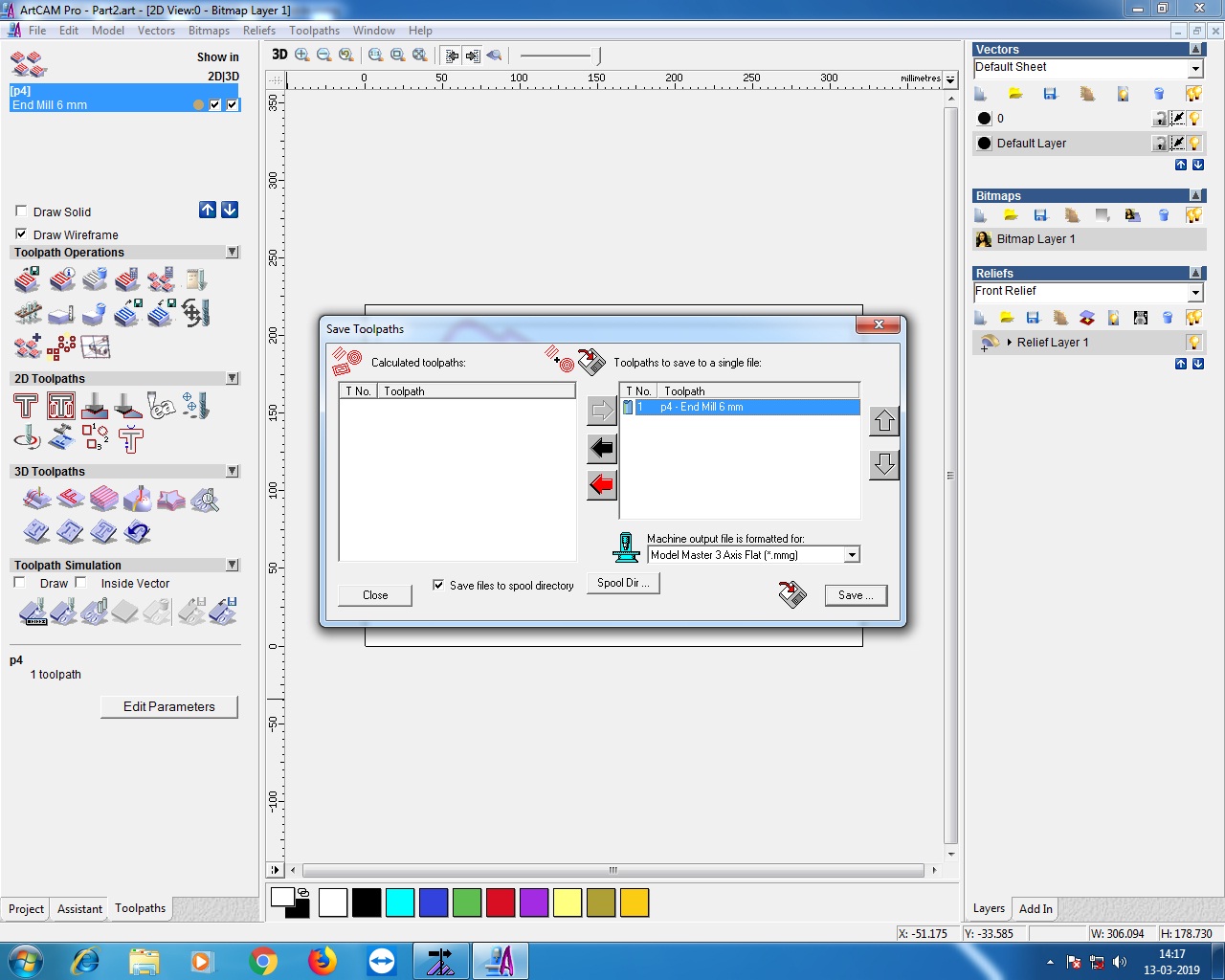Enable the Draw Solid checkbox
Screen dimensions: 1225x980
pos(21,212)
